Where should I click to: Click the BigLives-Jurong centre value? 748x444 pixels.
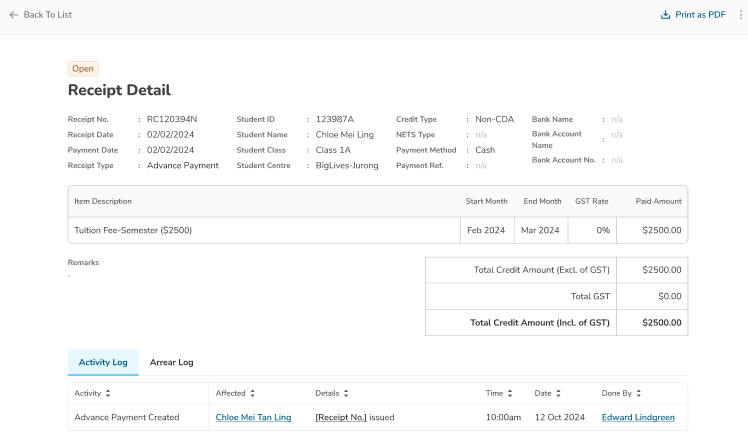(x=347, y=165)
